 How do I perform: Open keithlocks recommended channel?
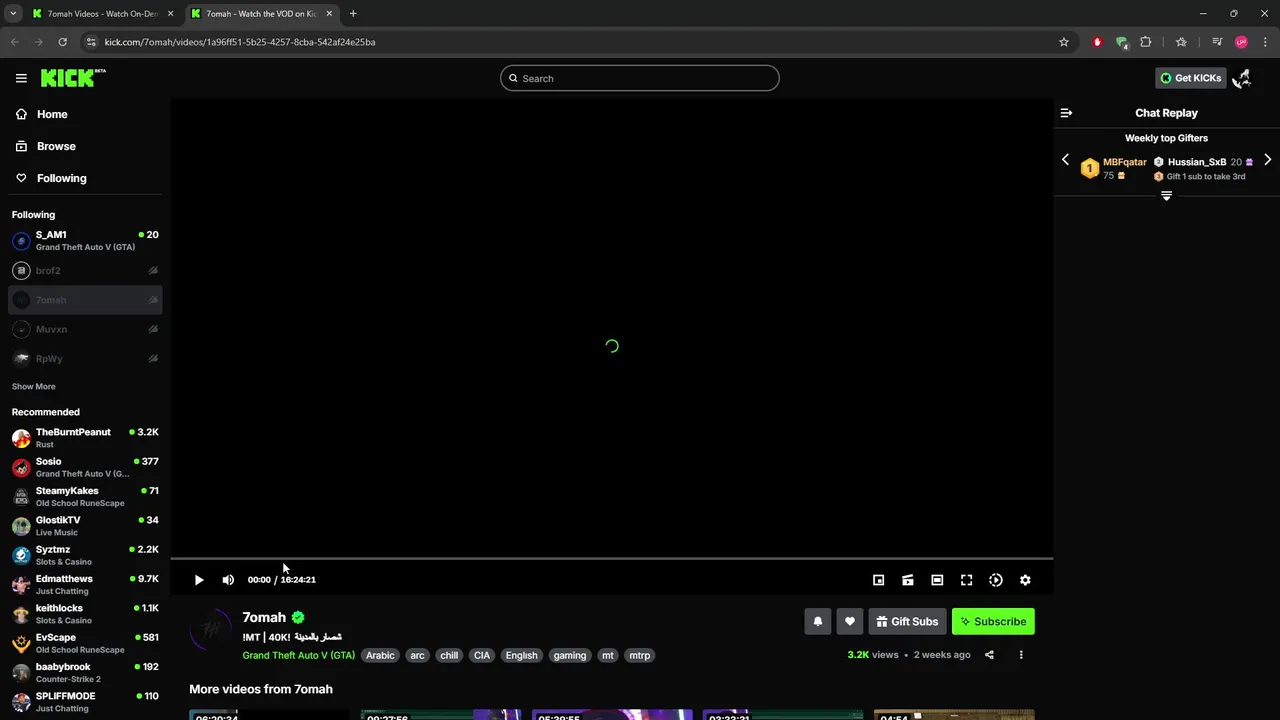point(85,614)
